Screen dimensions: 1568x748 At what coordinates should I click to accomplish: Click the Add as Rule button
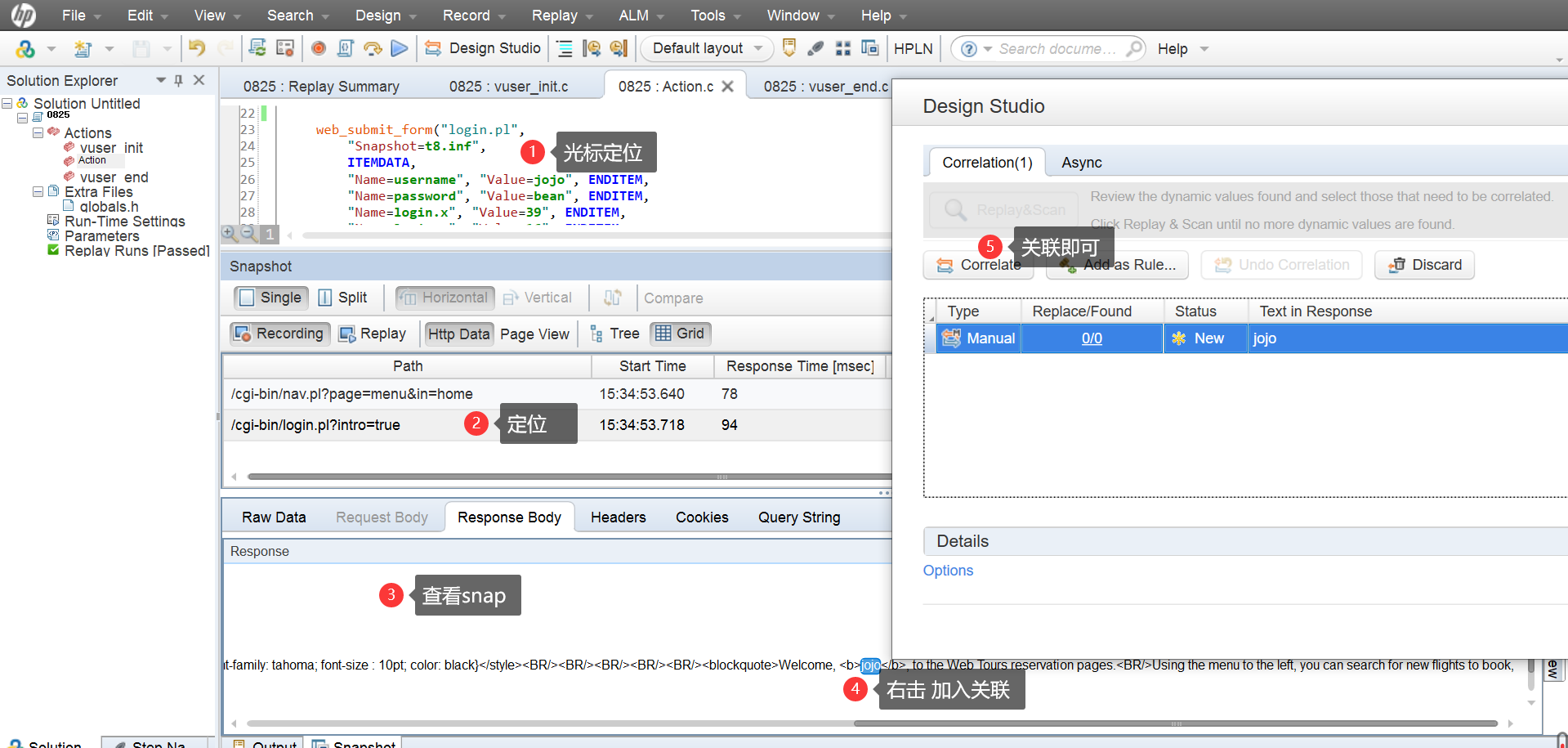click(1117, 265)
